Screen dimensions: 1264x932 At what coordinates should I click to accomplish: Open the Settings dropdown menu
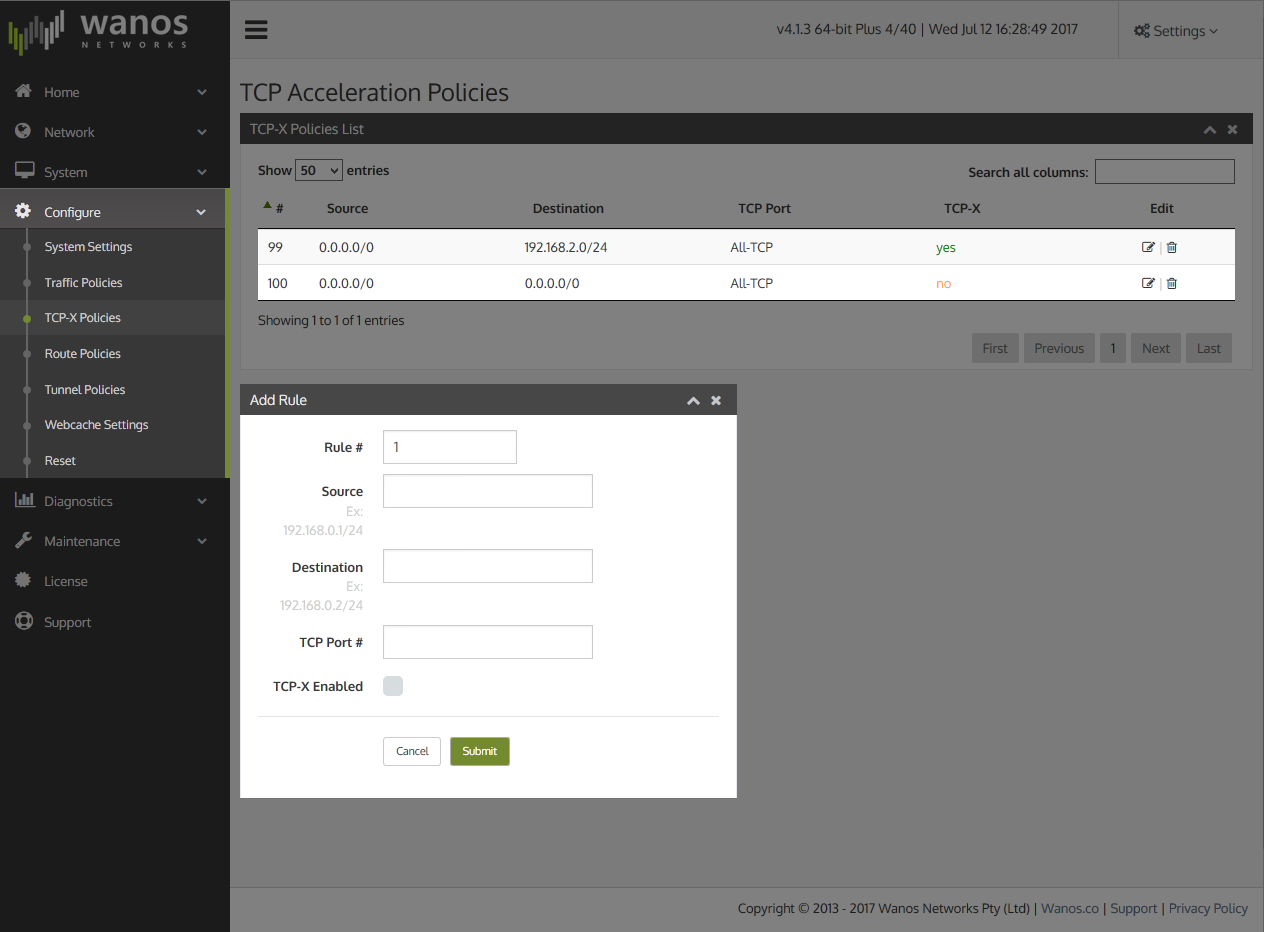coord(1176,31)
